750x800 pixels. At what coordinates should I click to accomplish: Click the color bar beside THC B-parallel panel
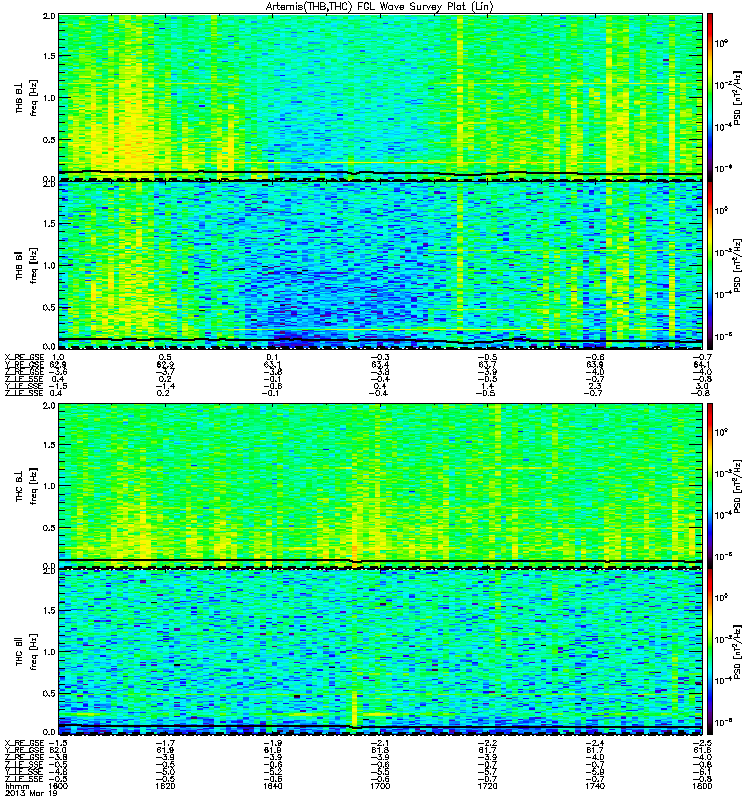(x=709, y=652)
